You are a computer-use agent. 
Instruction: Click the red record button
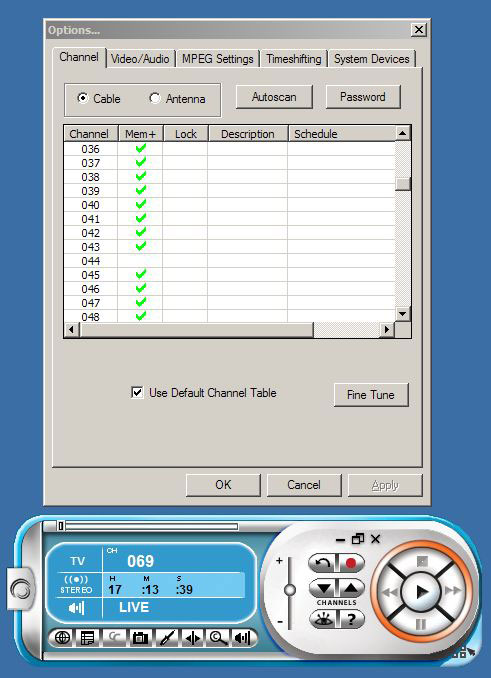click(351, 563)
